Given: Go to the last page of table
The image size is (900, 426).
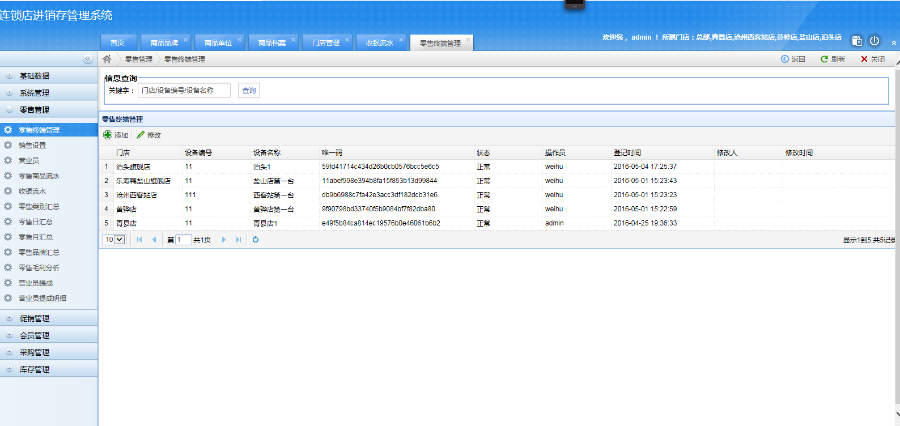Looking at the screenshot, I should click(237, 240).
